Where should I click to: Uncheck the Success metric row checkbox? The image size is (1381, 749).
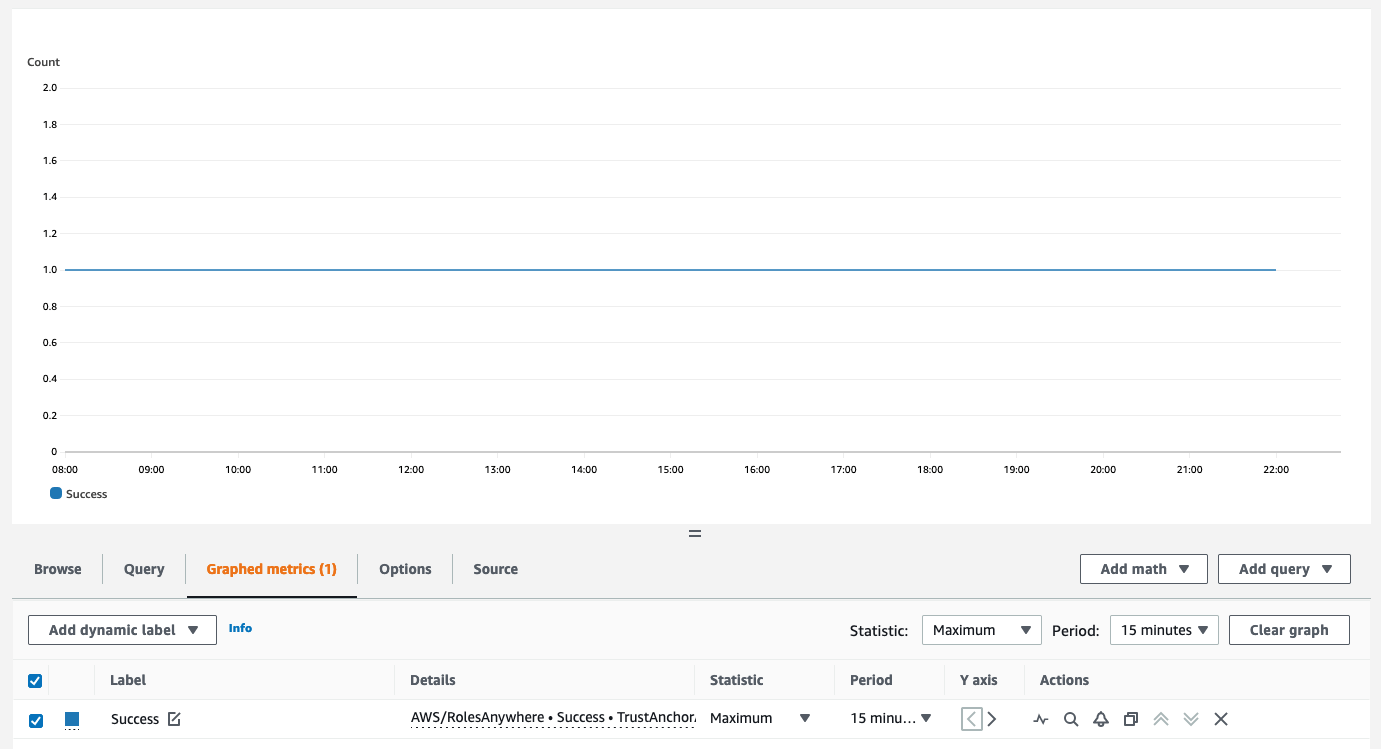click(35, 719)
